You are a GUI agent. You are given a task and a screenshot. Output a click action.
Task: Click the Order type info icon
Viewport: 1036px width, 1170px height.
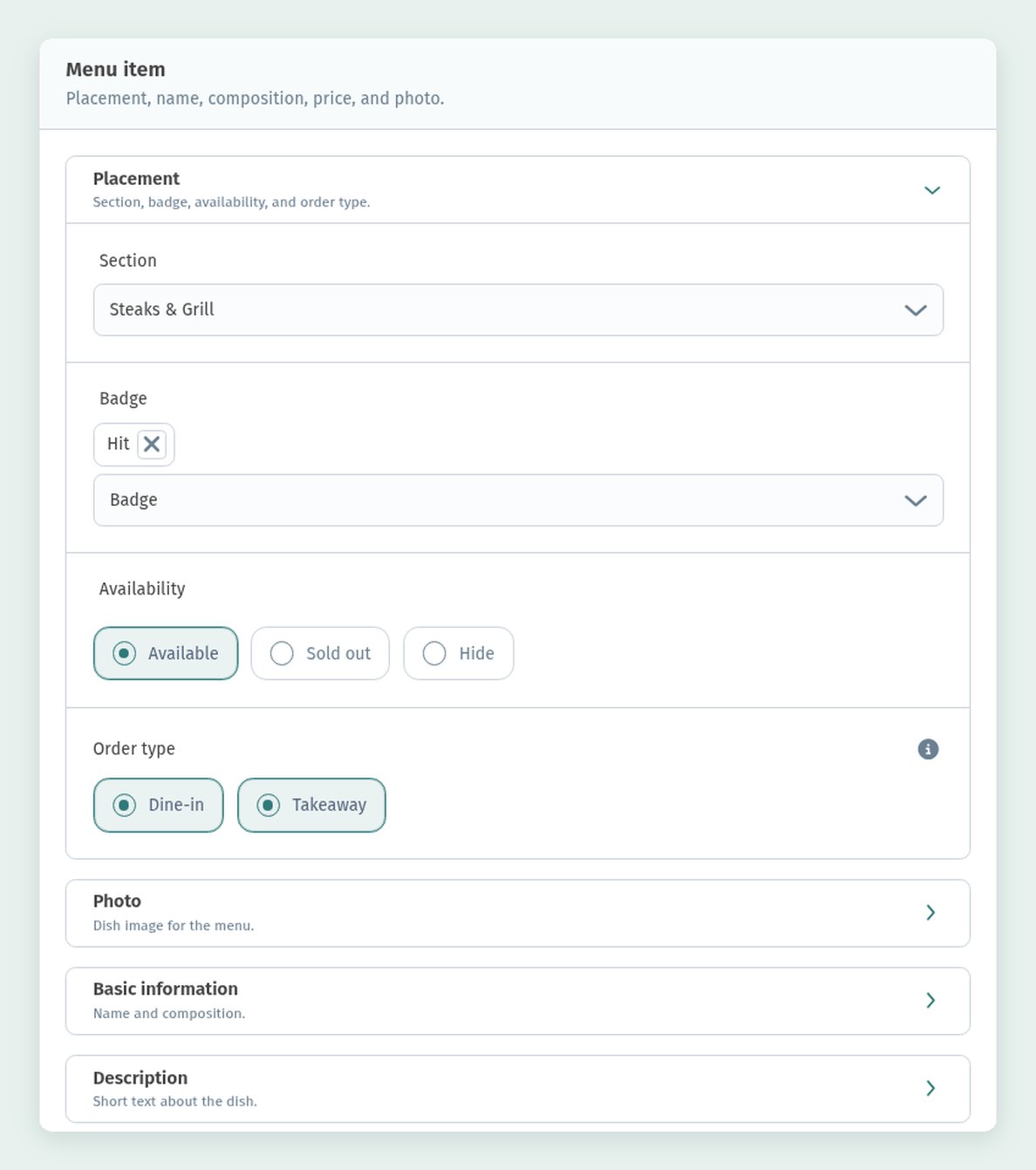[x=928, y=749]
